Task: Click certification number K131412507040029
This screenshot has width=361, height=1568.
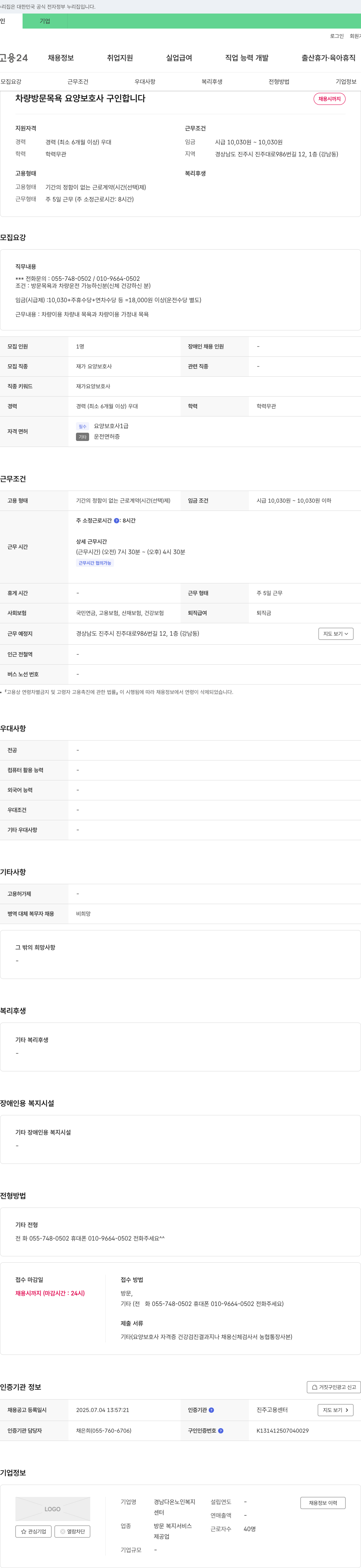Action: 282,1430
